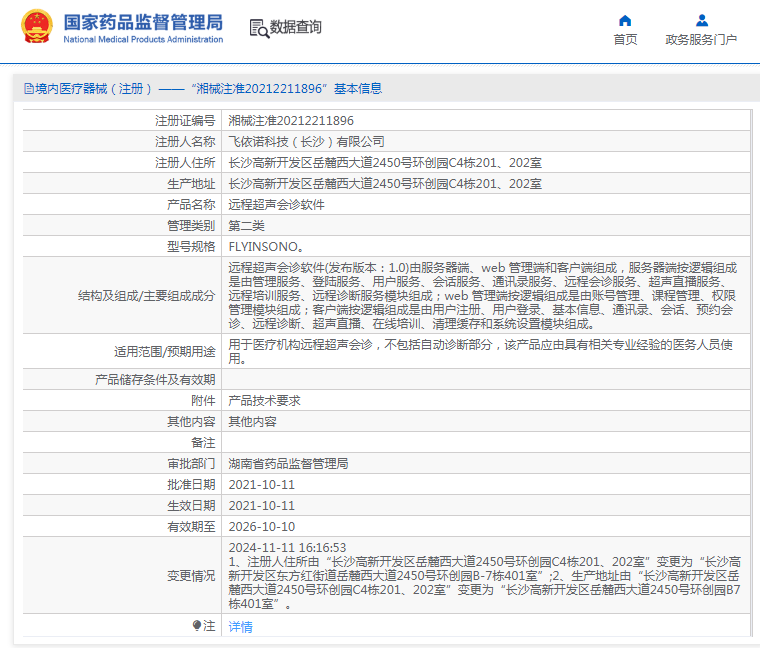Click the 产品名称 label
This screenshot has width=760, height=648.
pos(191,205)
